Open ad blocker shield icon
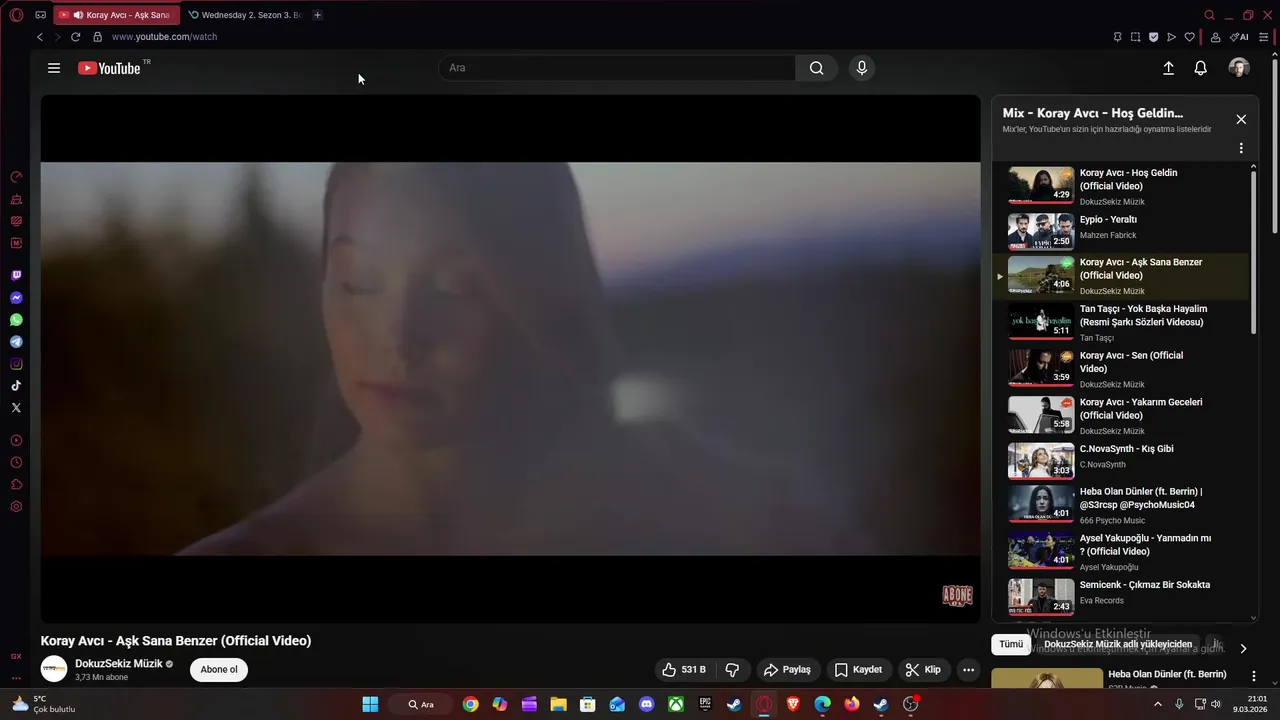 tap(1153, 37)
